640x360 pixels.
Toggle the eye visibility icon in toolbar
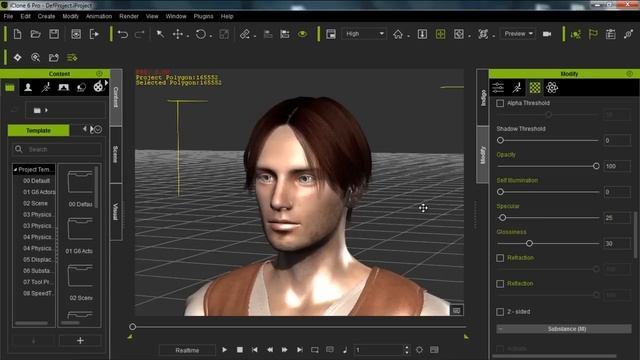point(302,34)
